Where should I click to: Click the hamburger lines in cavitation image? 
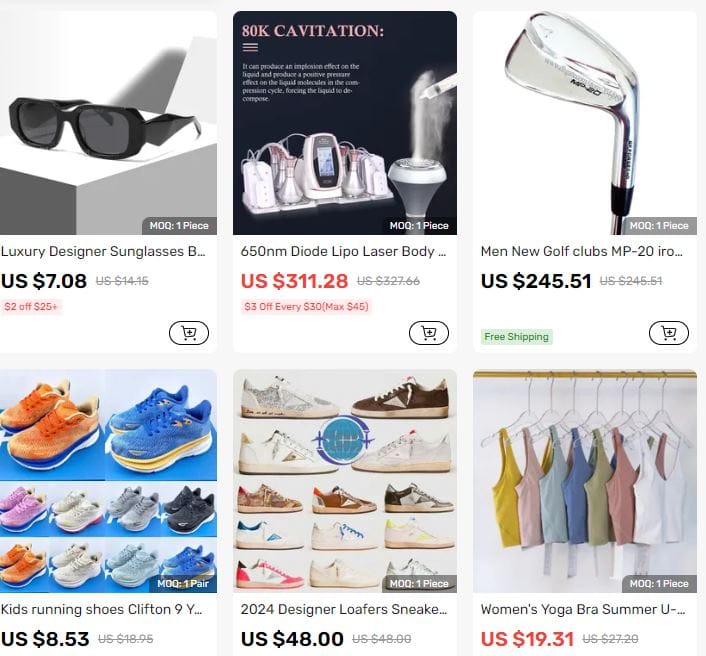tap(250, 47)
